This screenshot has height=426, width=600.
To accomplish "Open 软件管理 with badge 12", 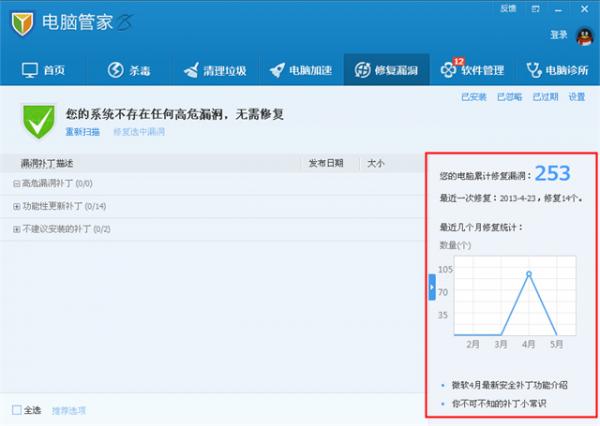I will [449, 71].
